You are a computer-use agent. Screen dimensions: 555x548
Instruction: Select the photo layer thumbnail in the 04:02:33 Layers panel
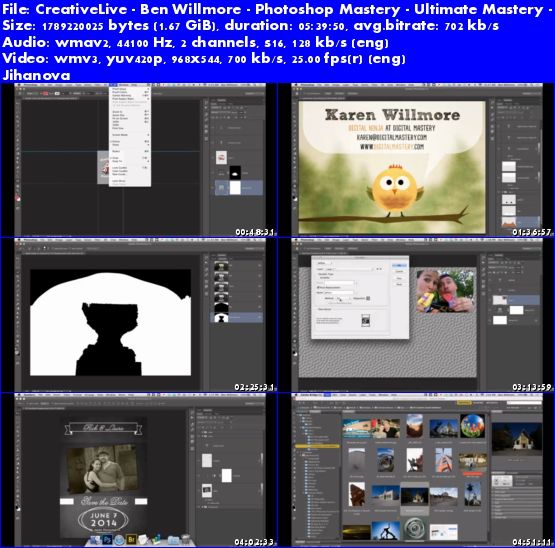207,491
